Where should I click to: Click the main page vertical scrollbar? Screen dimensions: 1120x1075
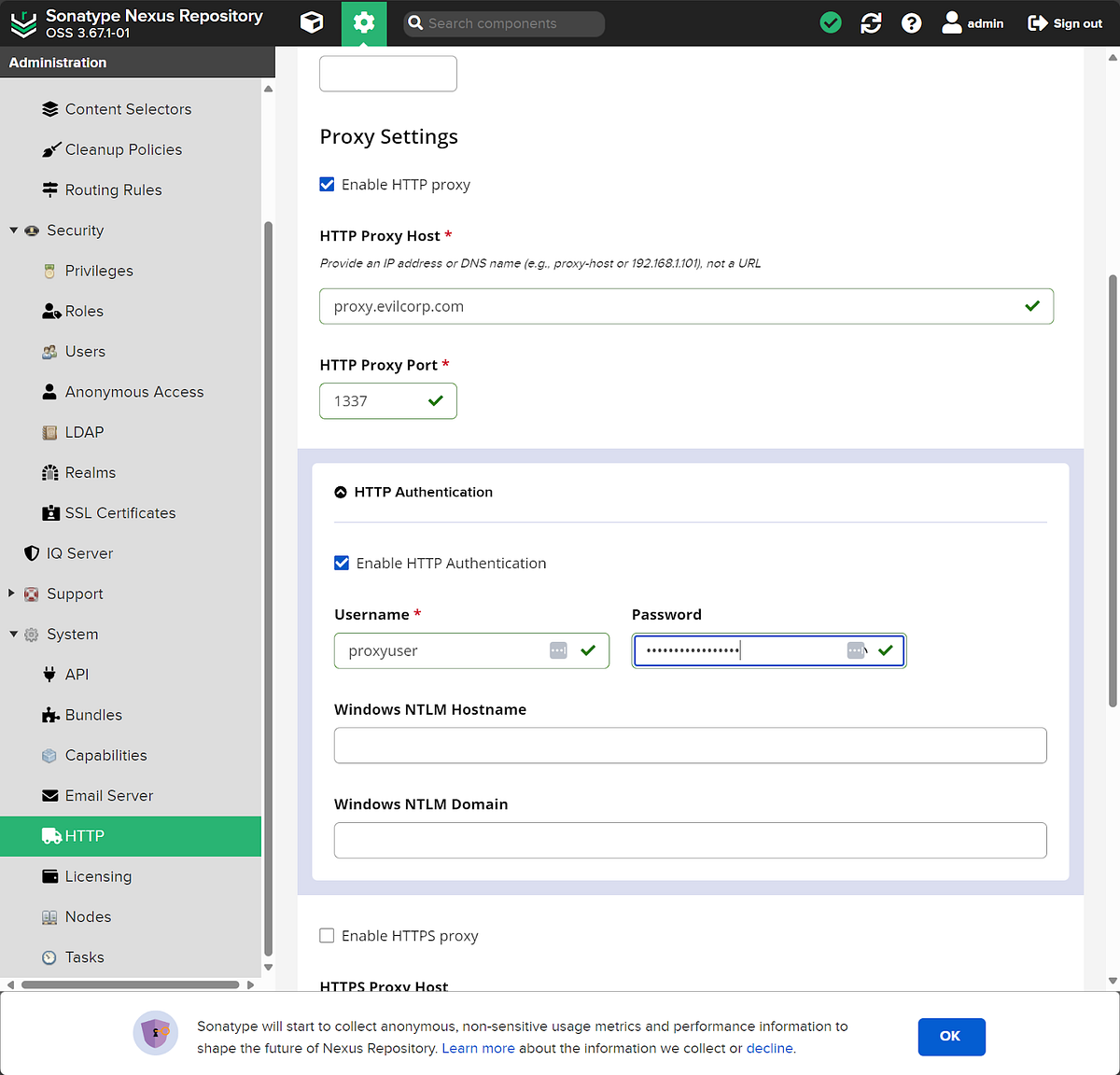(x=1113, y=490)
